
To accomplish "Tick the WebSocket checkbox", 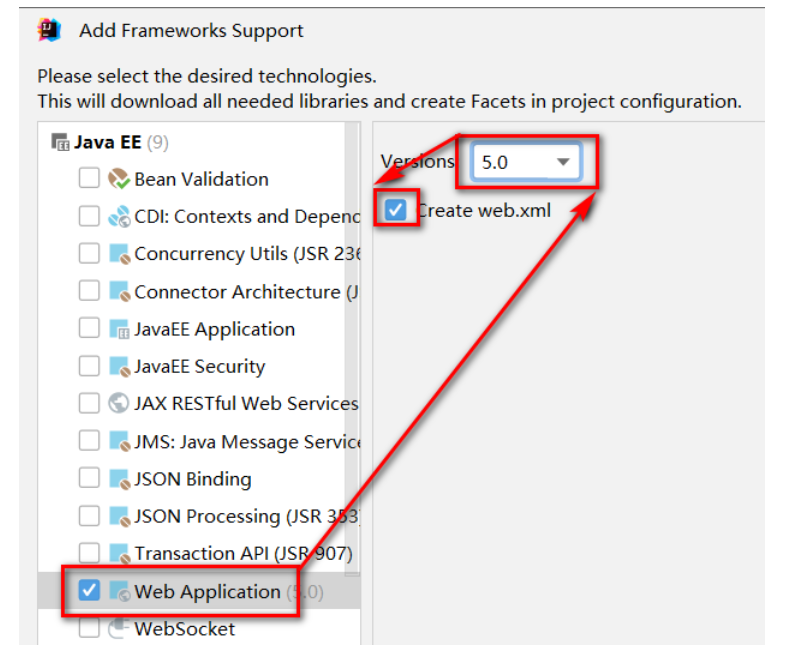I will pos(89,628).
